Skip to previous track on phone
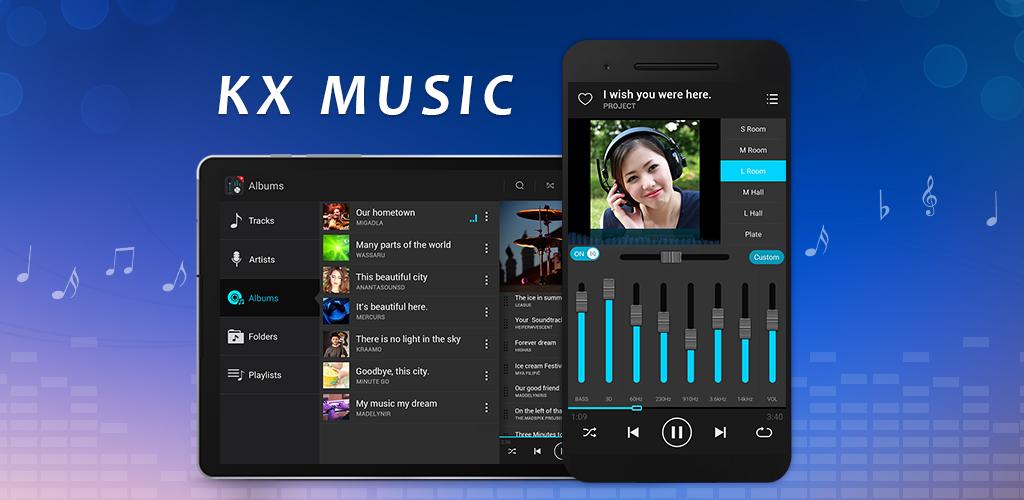This screenshot has width=1024, height=500. pos(633,432)
